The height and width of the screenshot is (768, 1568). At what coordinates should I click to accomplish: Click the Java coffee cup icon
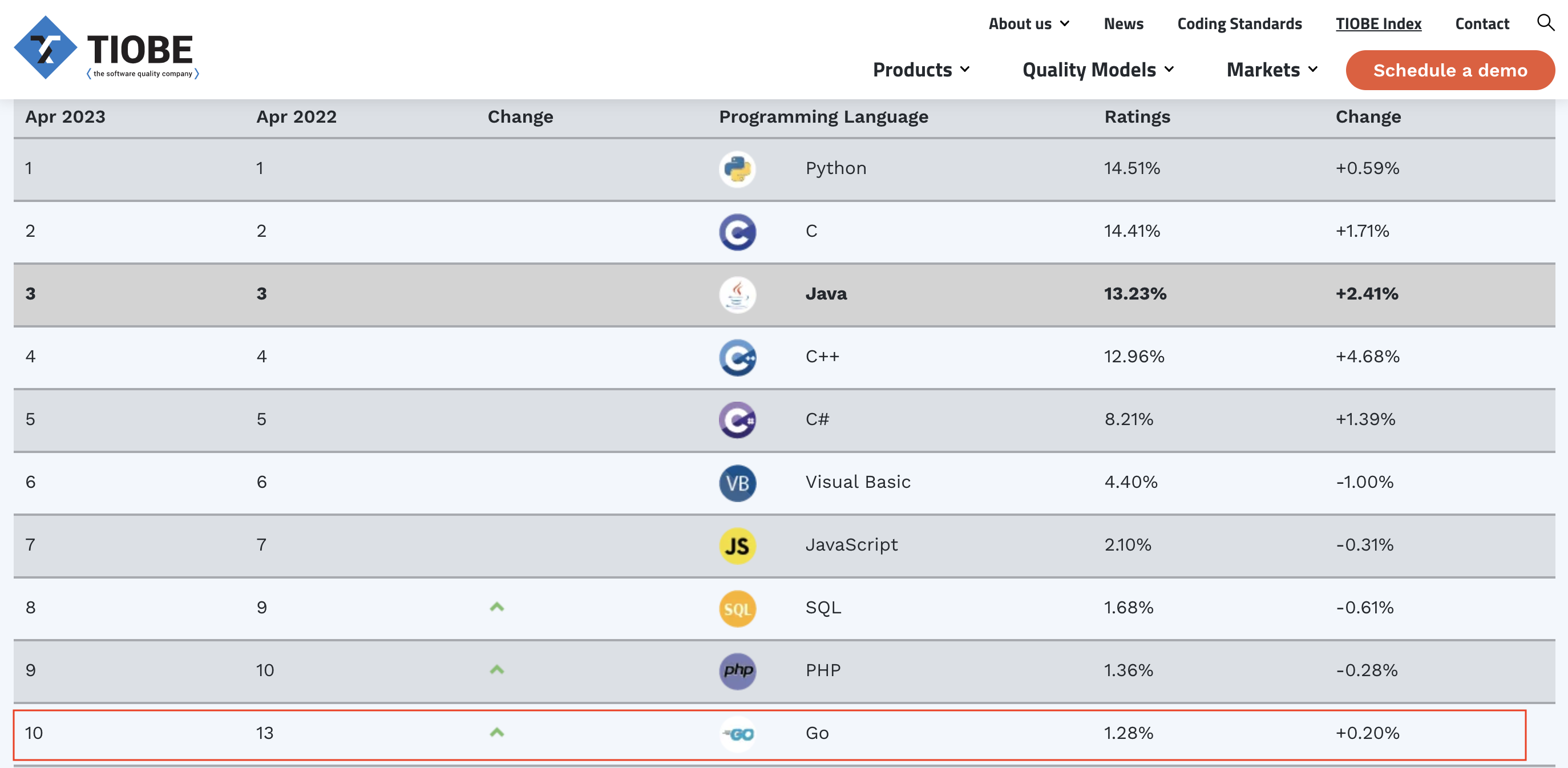pyautogui.click(x=737, y=294)
